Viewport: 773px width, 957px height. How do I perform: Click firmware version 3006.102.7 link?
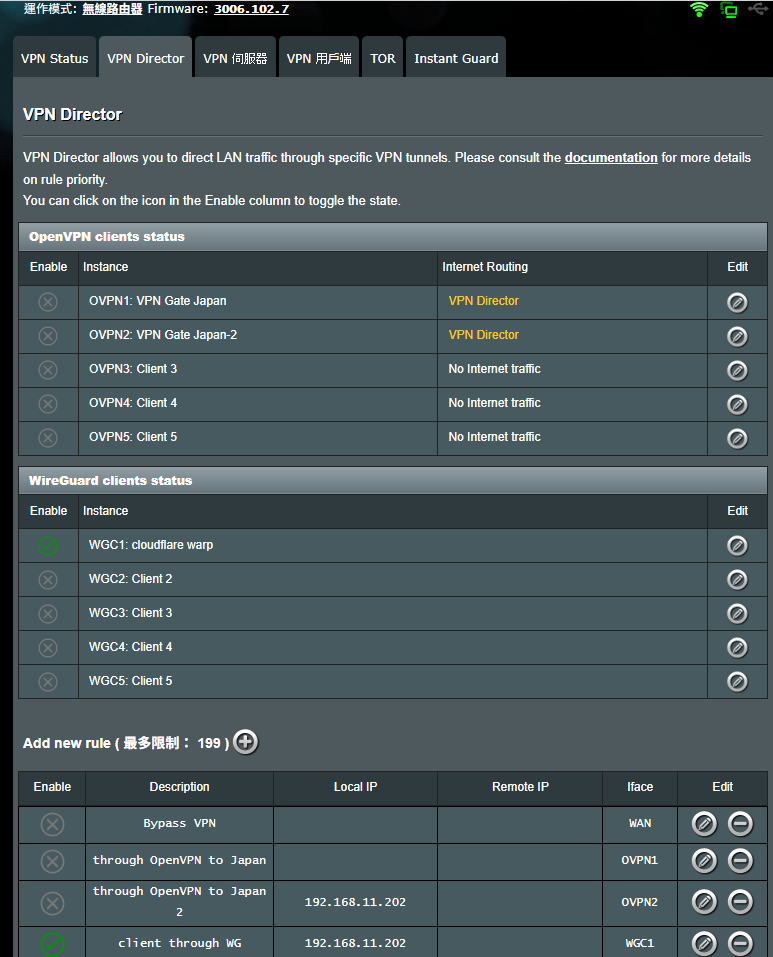(x=251, y=9)
